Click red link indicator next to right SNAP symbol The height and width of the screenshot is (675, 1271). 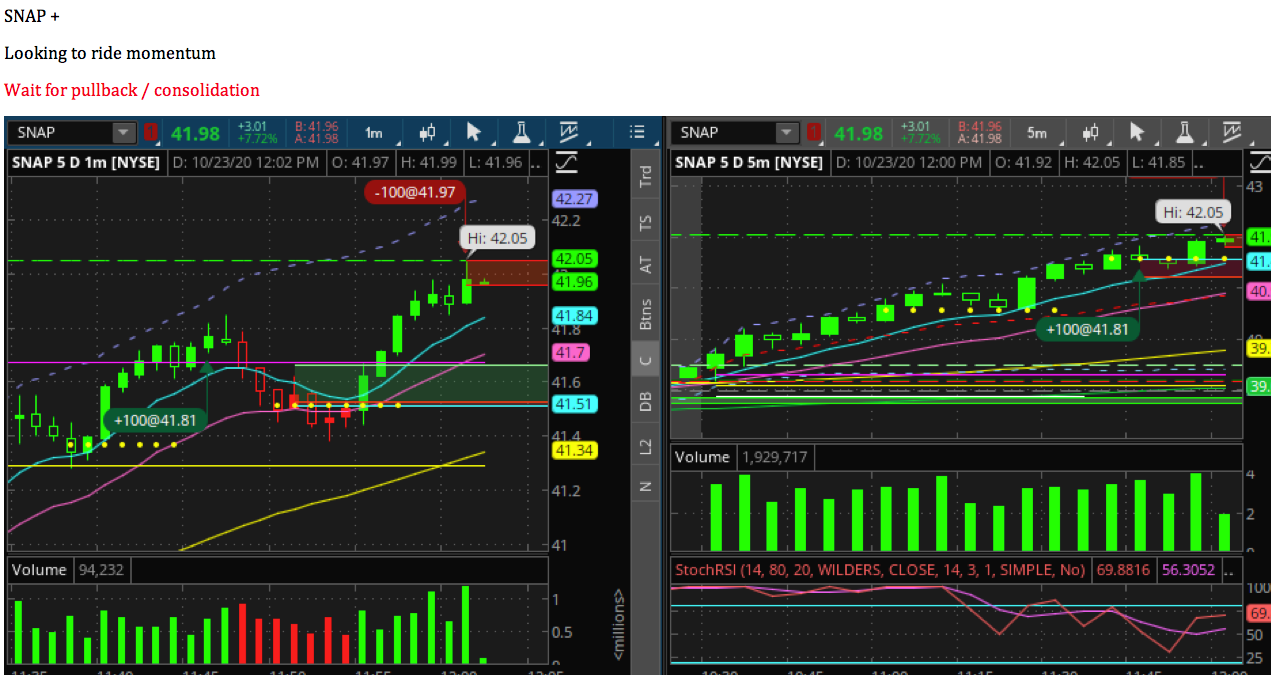pyautogui.click(x=814, y=132)
